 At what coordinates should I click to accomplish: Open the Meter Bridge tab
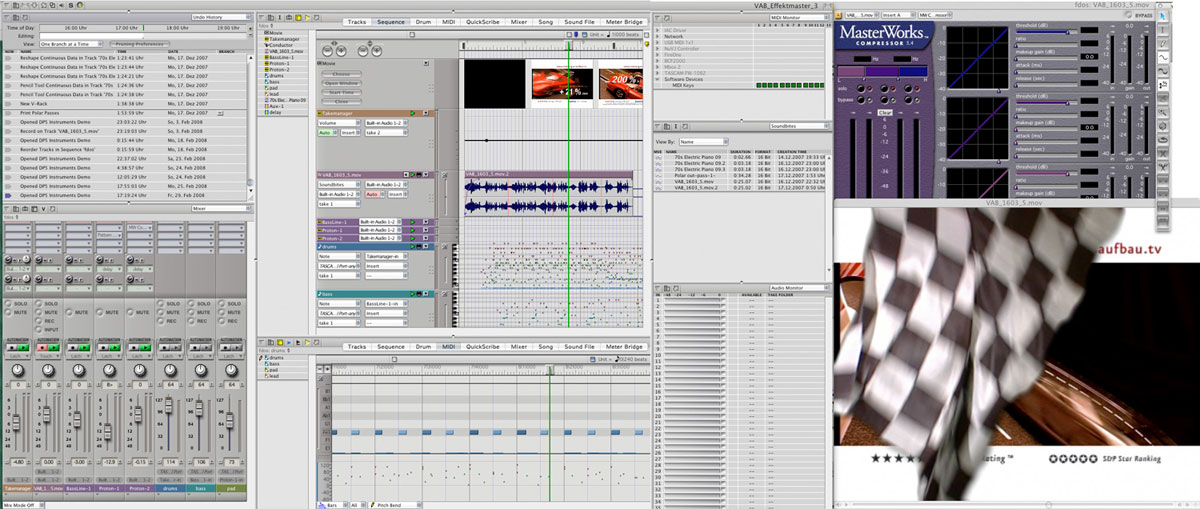point(624,21)
